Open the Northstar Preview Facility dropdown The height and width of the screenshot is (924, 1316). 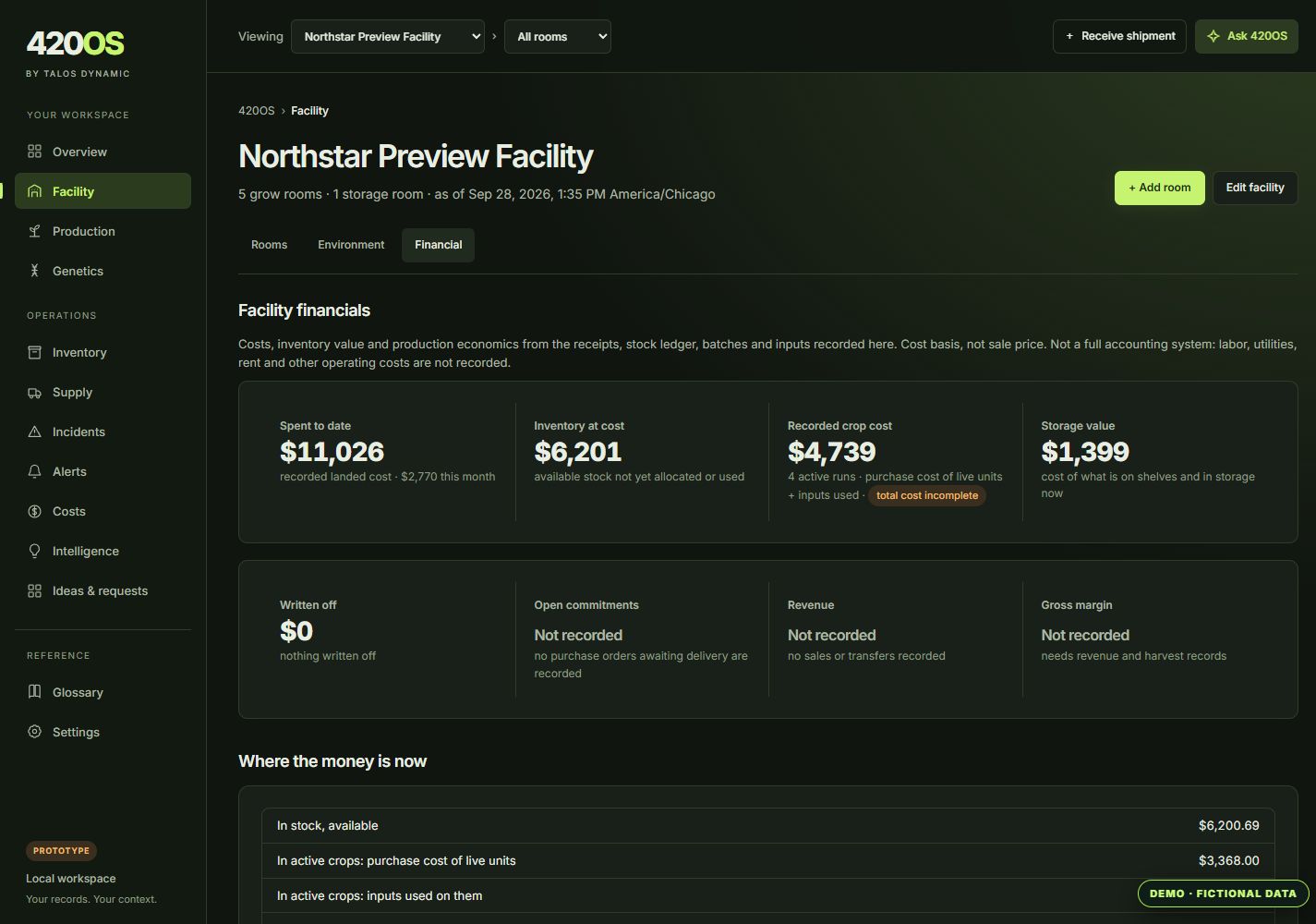[388, 36]
